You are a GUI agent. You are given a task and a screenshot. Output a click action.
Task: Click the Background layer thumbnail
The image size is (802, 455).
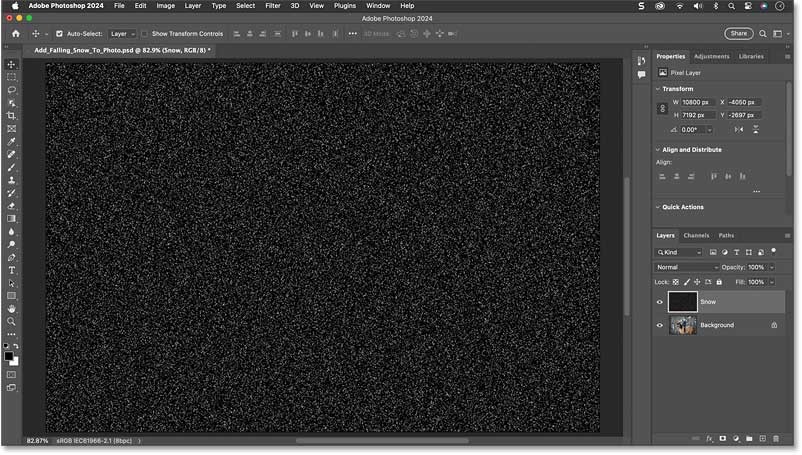(682, 325)
